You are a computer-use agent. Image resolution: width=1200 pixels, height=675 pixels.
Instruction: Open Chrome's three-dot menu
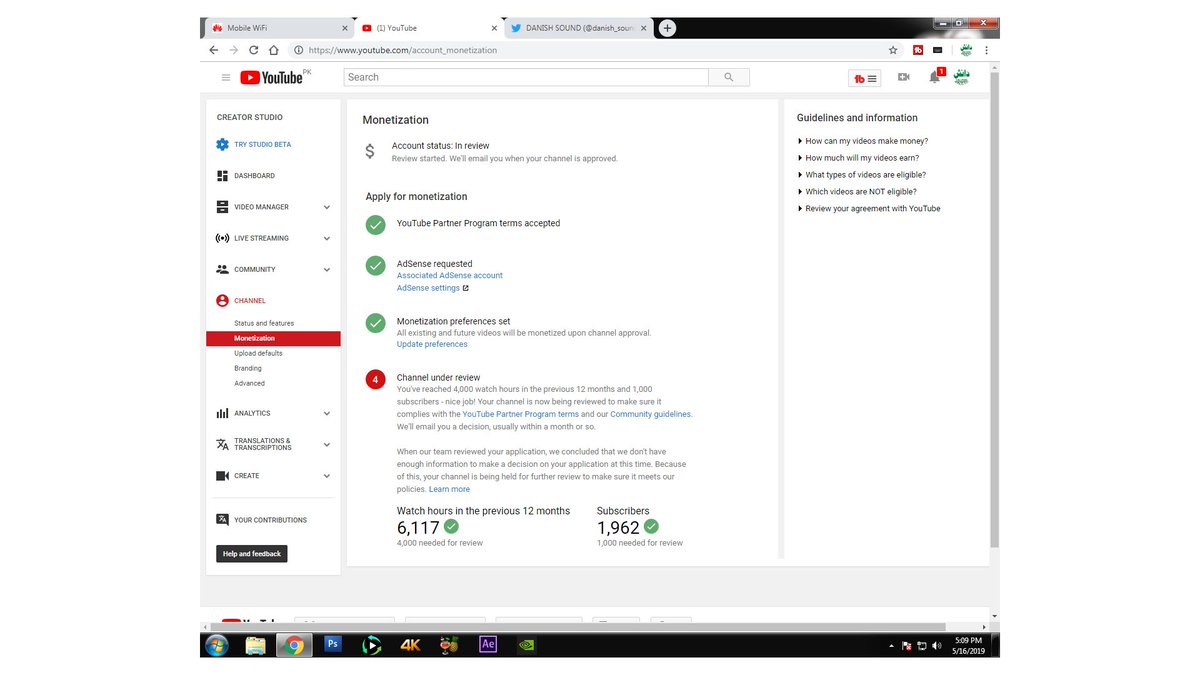click(987, 50)
